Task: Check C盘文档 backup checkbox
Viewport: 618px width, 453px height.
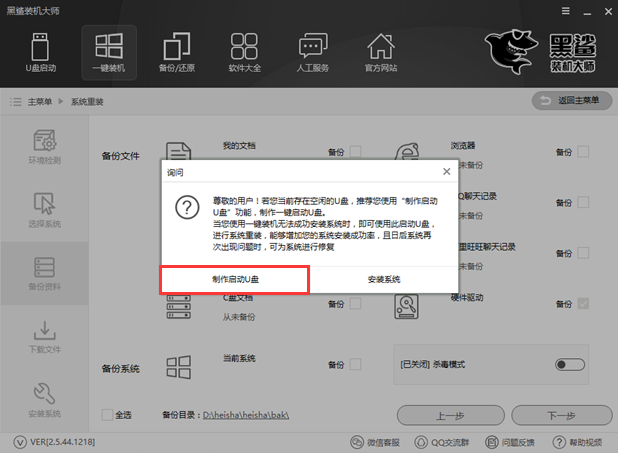Action: pyautogui.click(x=356, y=304)
